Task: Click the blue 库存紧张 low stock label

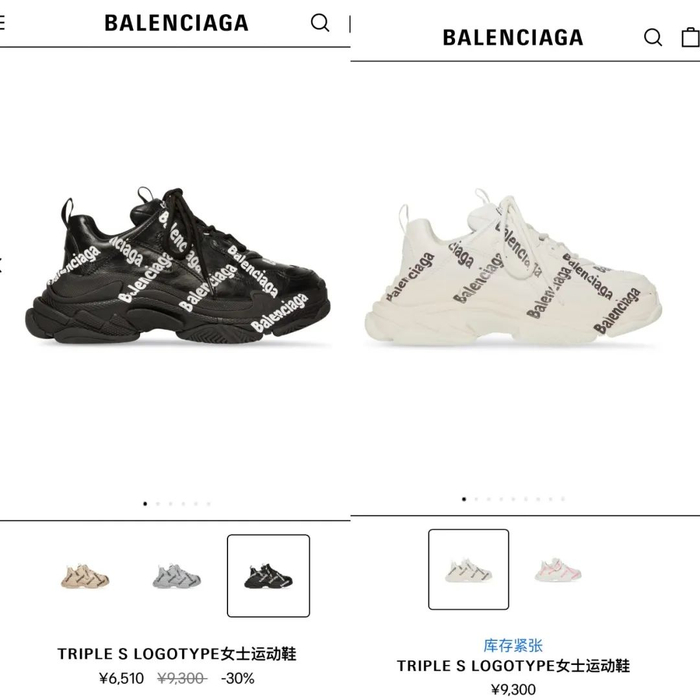Action: pyautogui.click(x=513, y=646)
